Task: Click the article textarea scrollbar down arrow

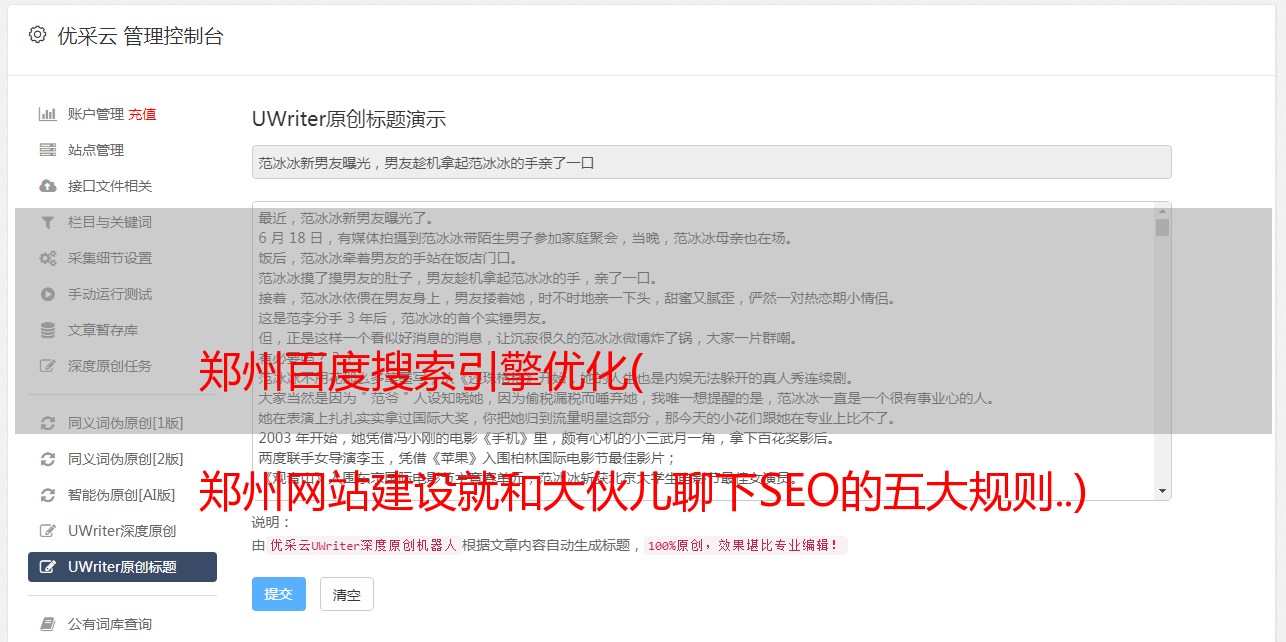Action: (1162, 491)
